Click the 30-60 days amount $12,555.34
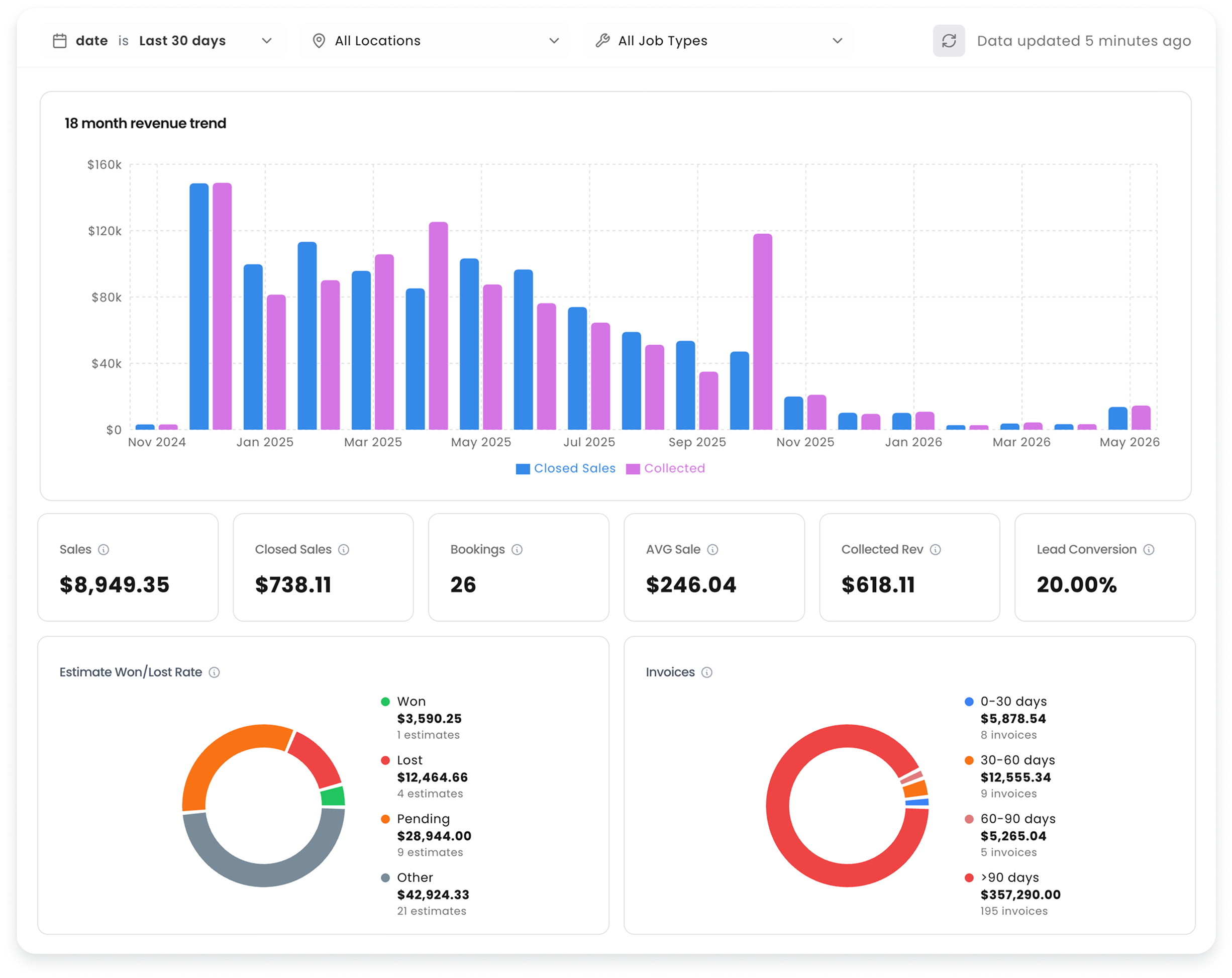Viewport: 1232px width, 978px height. (1016, 777)
